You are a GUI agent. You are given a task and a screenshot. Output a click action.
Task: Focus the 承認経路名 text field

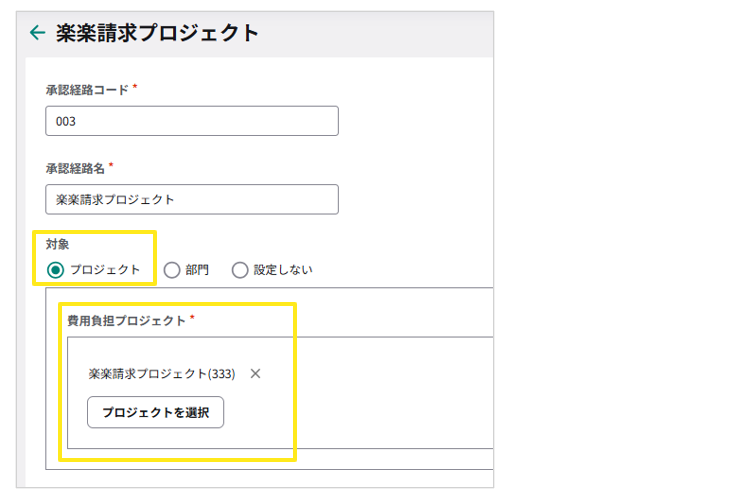click(191, 199)
